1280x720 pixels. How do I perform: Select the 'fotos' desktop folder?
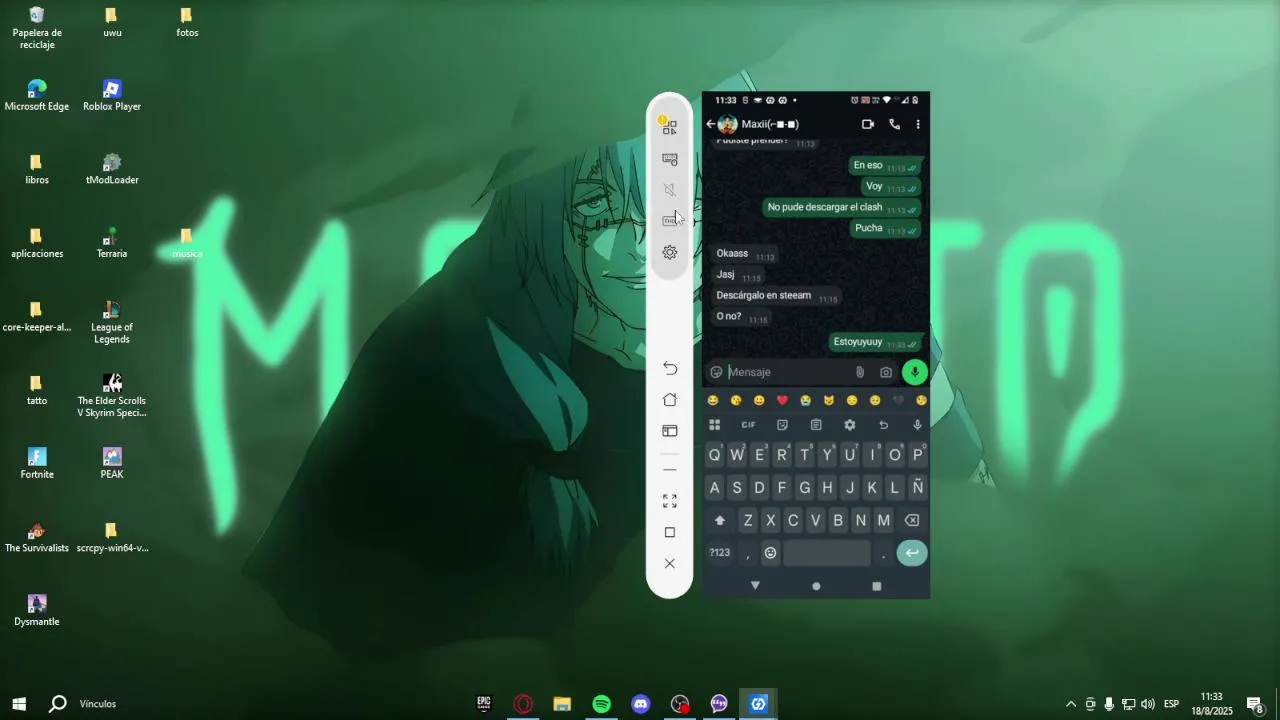pos(187,22)
